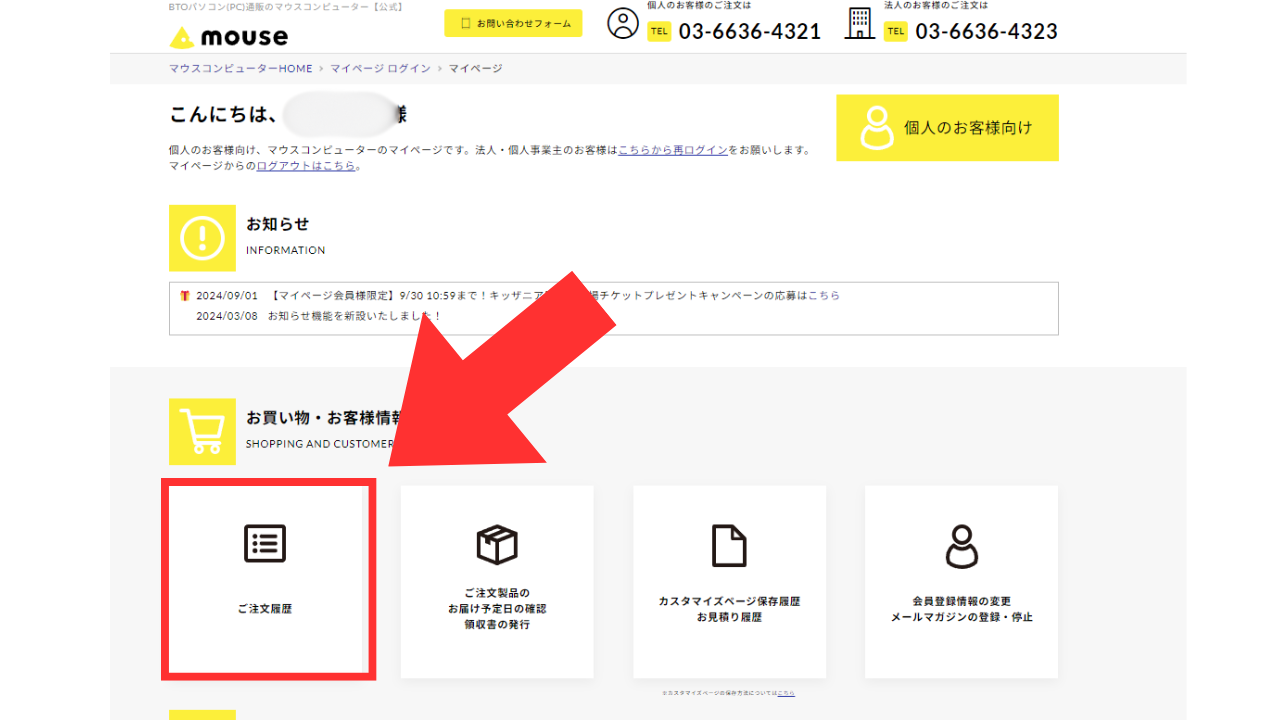Open 会員登録情報の変更 card

962,581
